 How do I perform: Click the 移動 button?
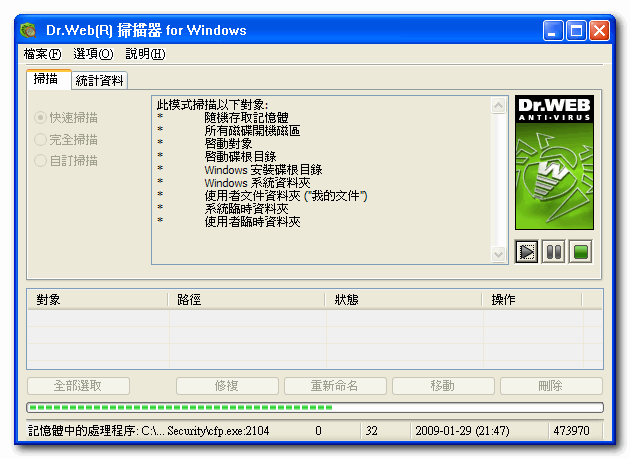443,386
